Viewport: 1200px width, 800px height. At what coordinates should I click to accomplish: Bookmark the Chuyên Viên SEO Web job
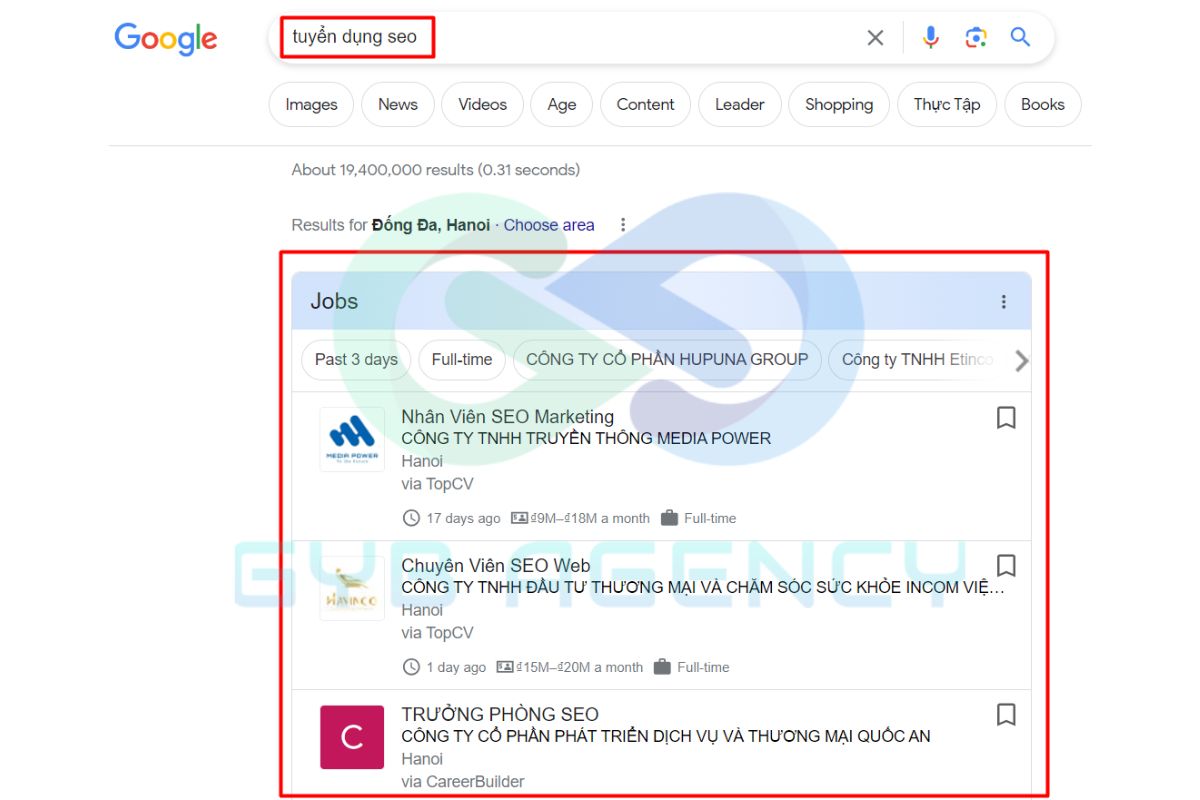1006,566
